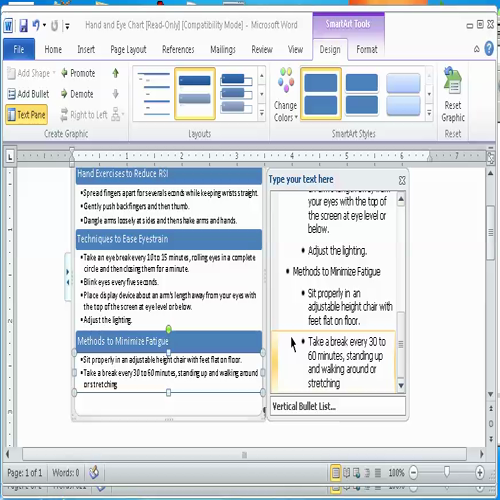This screenshot has height=500, width=500.
Task: Click the Move Down gray arrow
Action: pos(115,94)
